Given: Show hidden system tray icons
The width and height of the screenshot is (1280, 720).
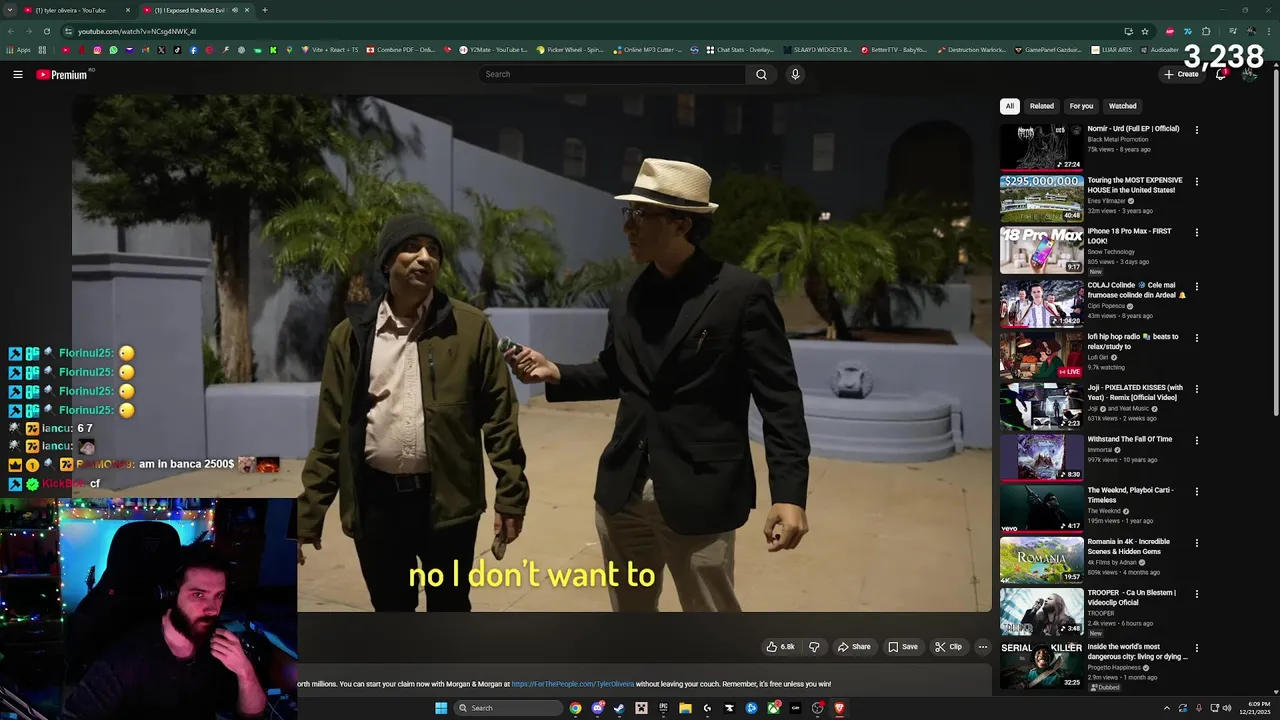Looking at the screenshot, I should click(x=1166, y=708).
